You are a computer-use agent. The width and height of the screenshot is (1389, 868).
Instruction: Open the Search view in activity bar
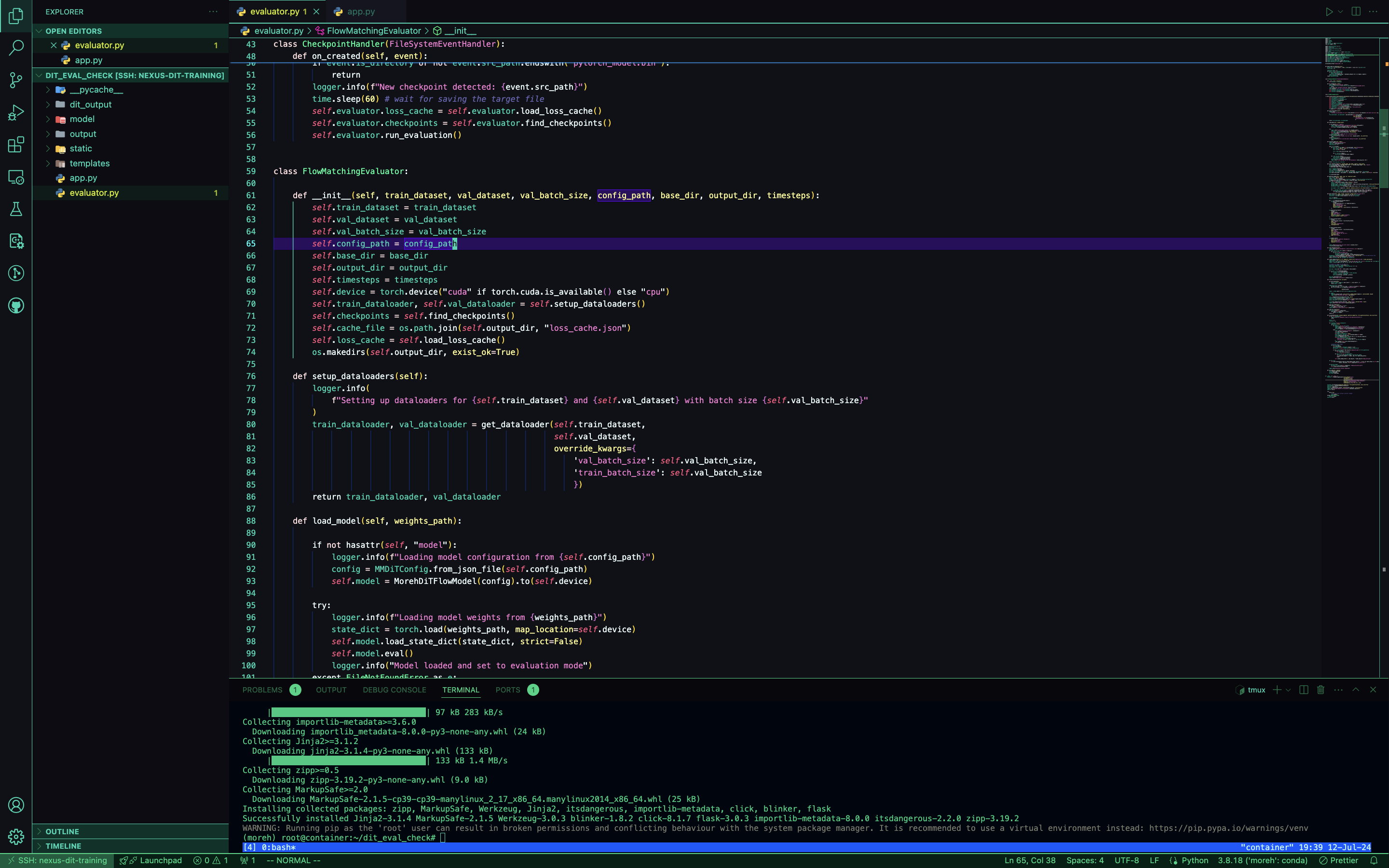pyautogui.click(x=16, y=48)
